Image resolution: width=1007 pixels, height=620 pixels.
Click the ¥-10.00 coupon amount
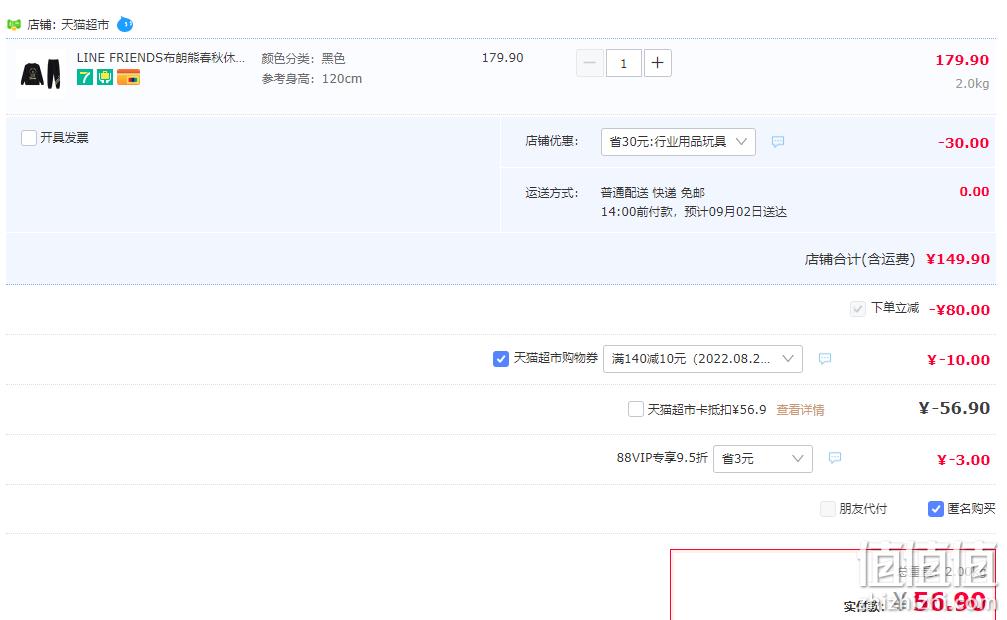tap(958, 360)
